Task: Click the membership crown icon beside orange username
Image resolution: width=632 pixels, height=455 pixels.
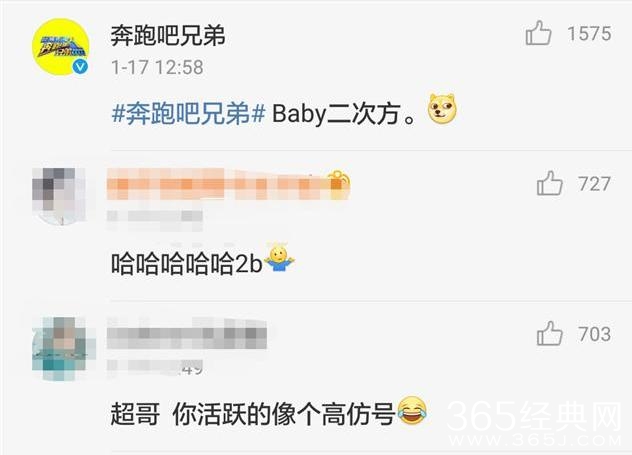Action: [x=339, y=184]
